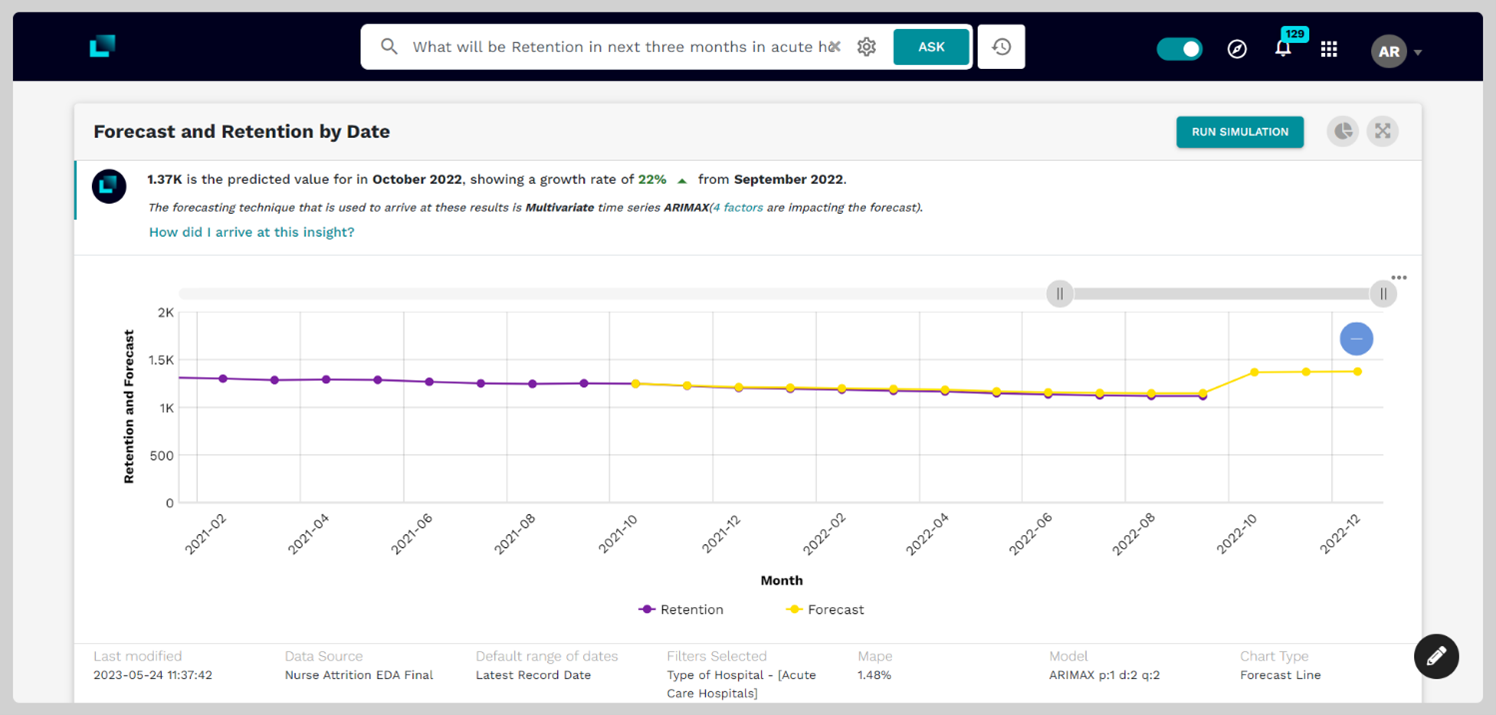This screenshot has width=1496, height=715.
Task: Open the compass explore icon
Action: 1237,50
